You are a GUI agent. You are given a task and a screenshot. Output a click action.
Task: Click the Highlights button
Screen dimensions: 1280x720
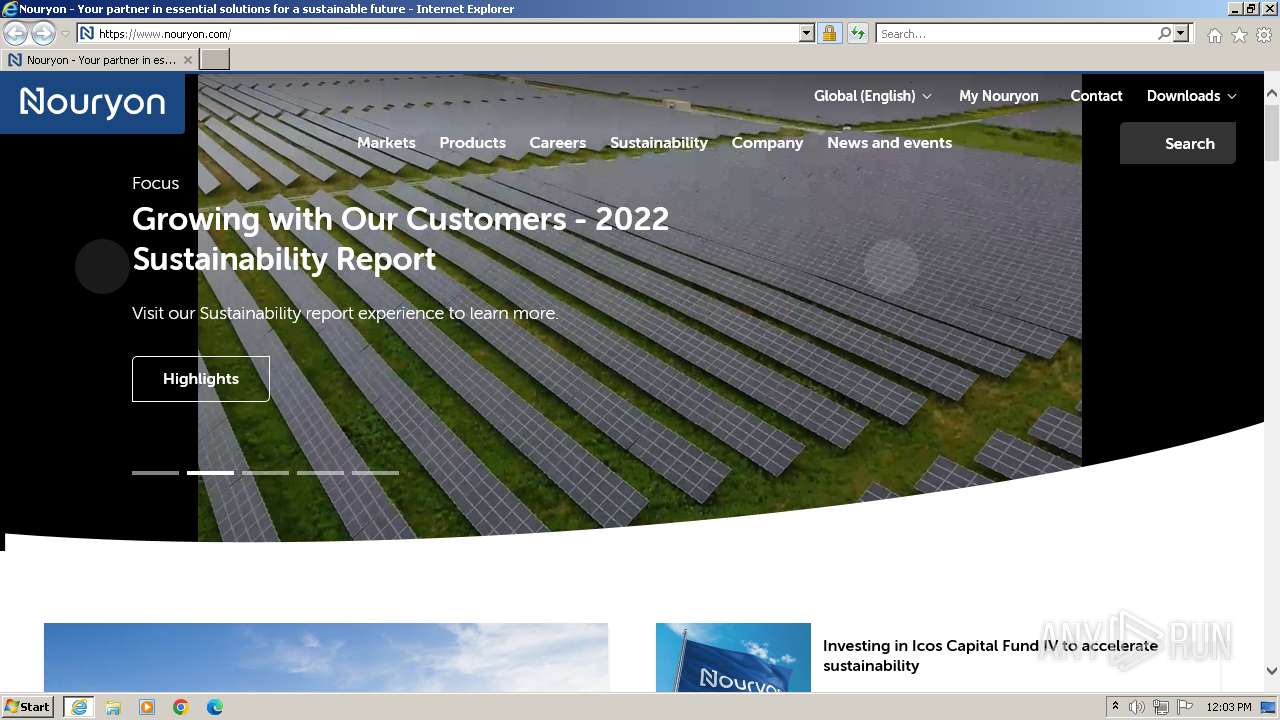coord(201,379)
